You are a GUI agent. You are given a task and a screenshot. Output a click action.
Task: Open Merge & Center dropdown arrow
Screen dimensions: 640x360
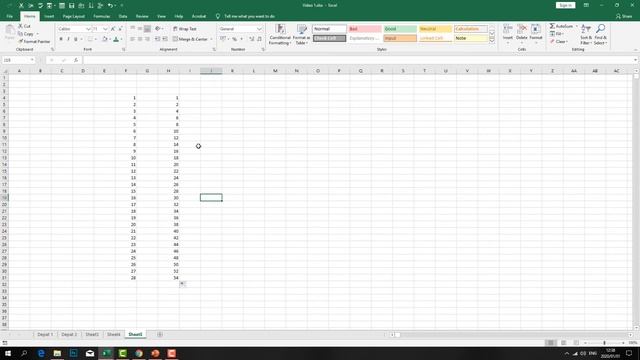coord(211,39)
